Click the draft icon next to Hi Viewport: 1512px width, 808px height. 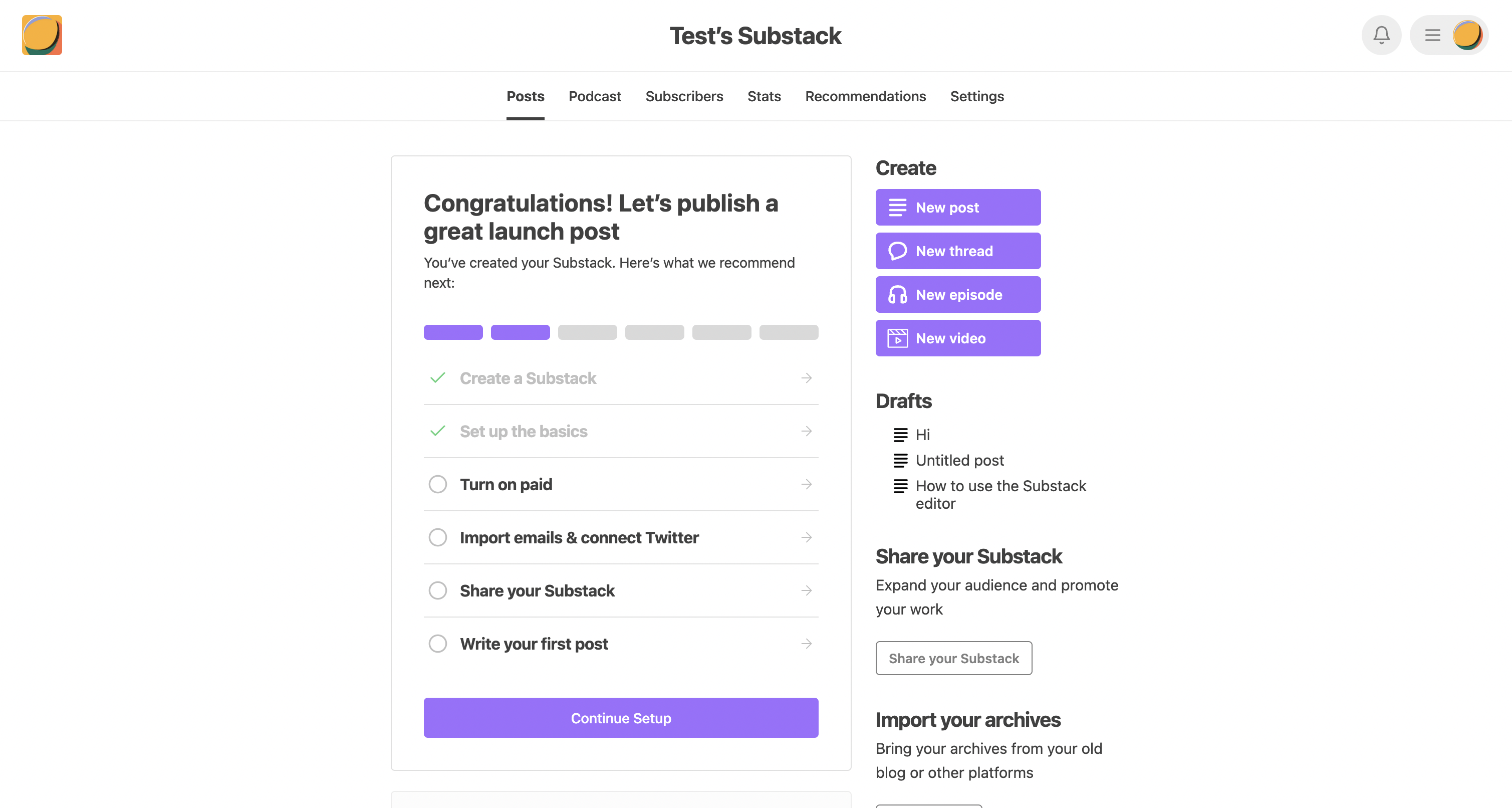pyautogui.click(x=900, y=435)
